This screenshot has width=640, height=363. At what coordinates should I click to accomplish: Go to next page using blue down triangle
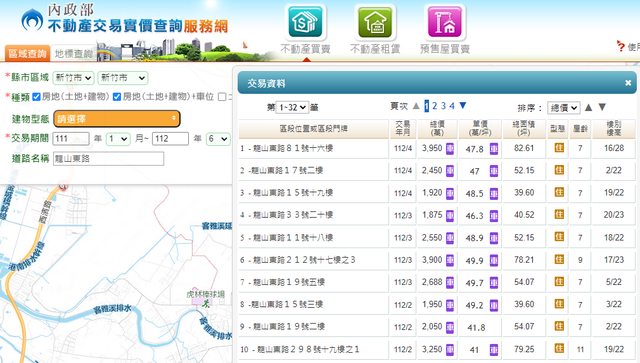pos(463,106)
